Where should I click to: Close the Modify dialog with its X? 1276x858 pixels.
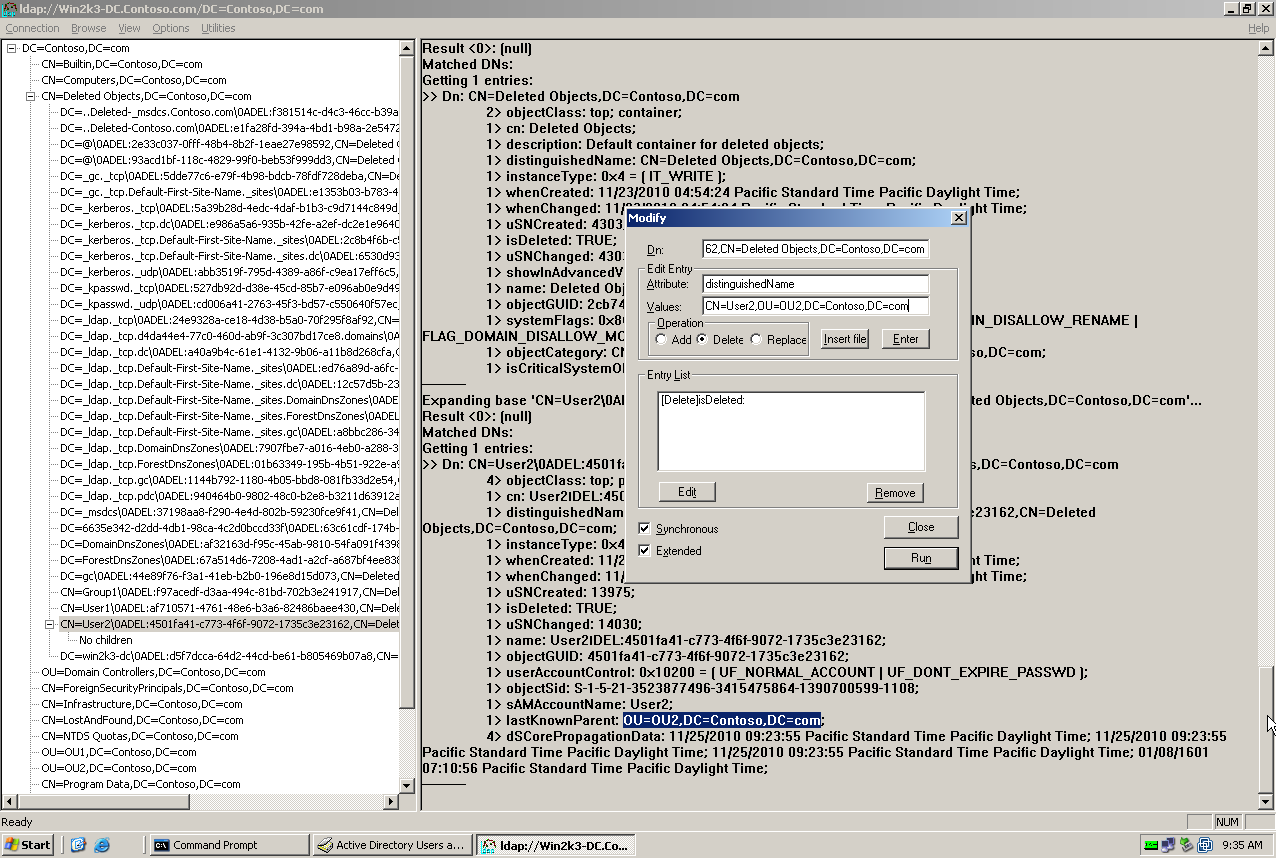click(x=957, y=218)
